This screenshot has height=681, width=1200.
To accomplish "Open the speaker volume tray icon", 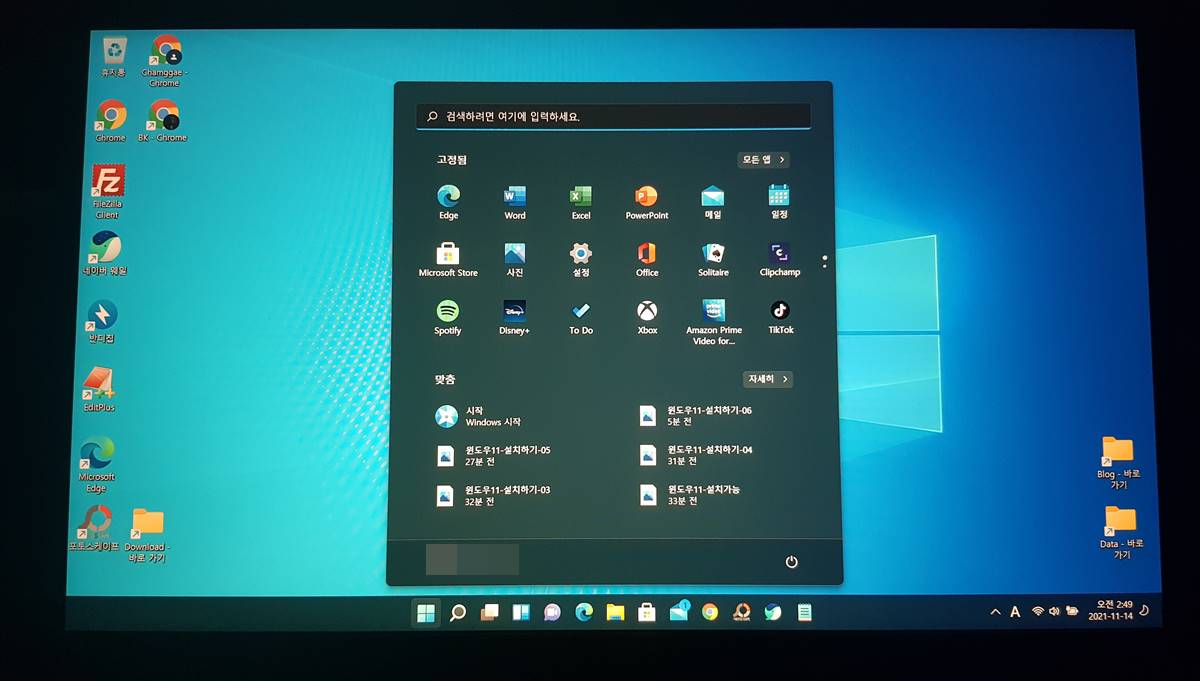I will (x=1054, y=611).
